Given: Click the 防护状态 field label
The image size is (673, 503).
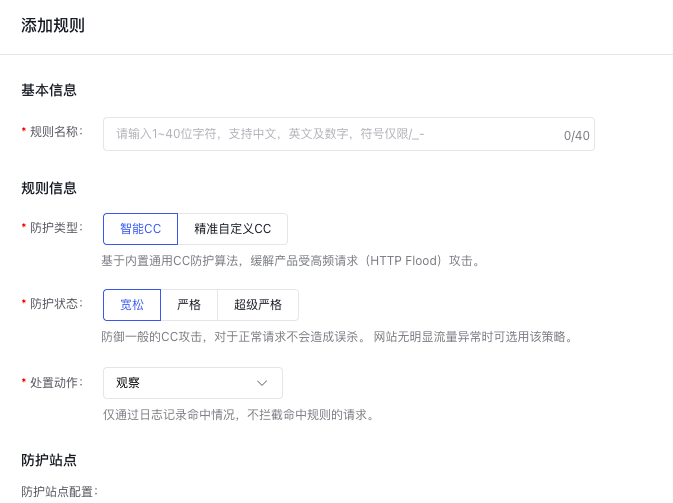Looking at the screenshot, I should tap(56, 304).
